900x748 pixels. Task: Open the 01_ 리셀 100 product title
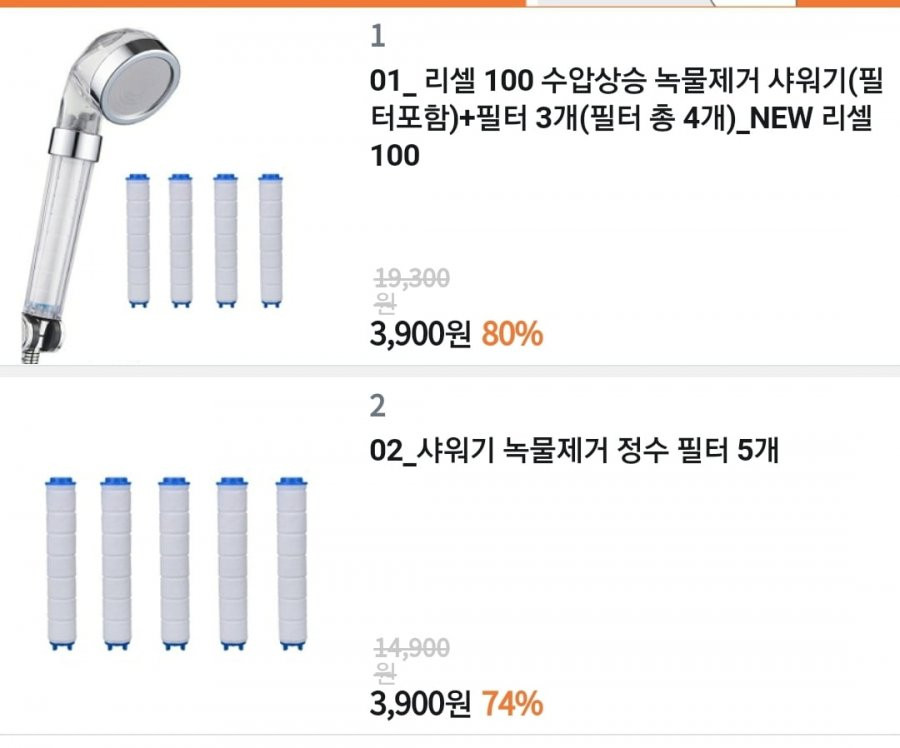tap(627, 118)
